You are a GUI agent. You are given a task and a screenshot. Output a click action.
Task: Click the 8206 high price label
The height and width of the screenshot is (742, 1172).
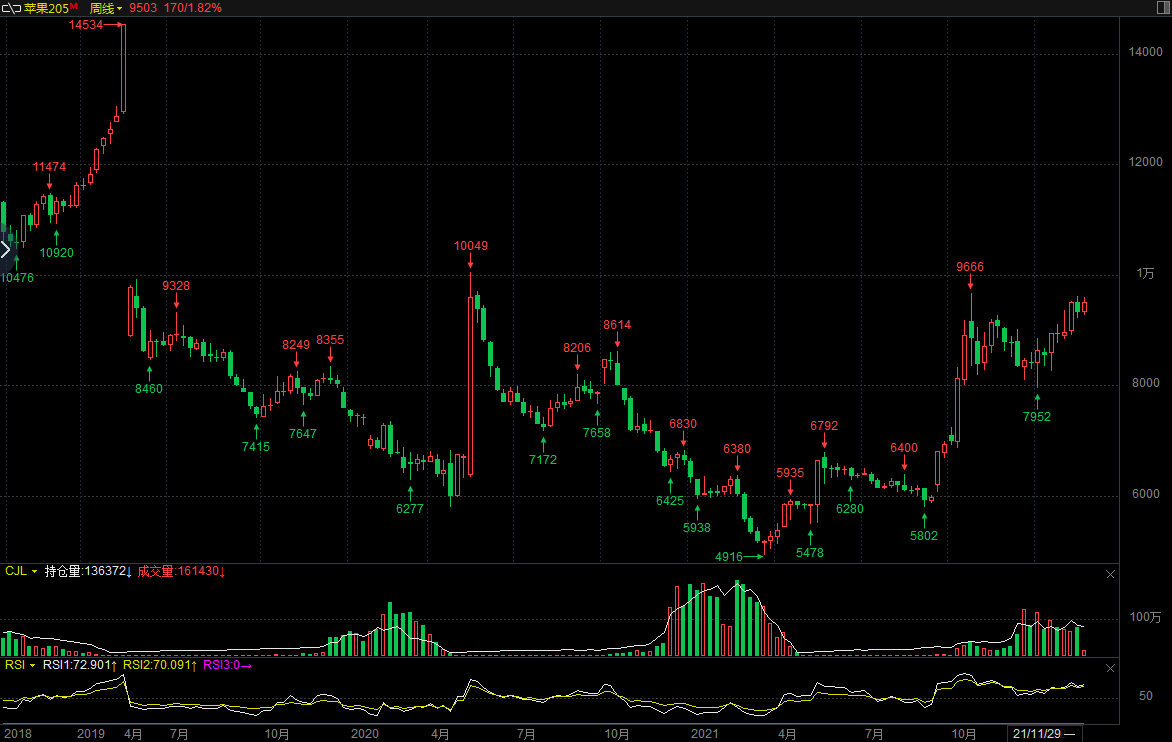coord(577,347)
